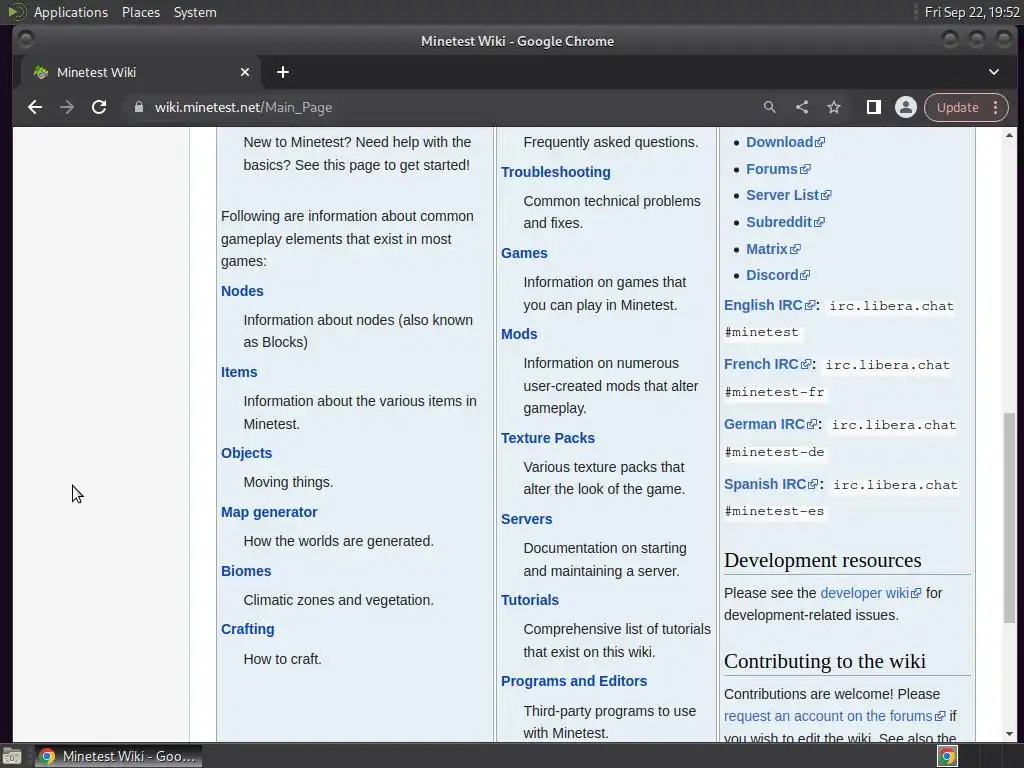
Task: Open the Games link
Action: pos(524,253)
